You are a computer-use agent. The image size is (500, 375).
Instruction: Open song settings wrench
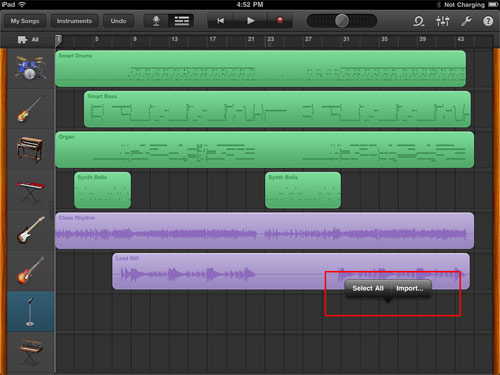pyautogui.click(x=466, y=21)
